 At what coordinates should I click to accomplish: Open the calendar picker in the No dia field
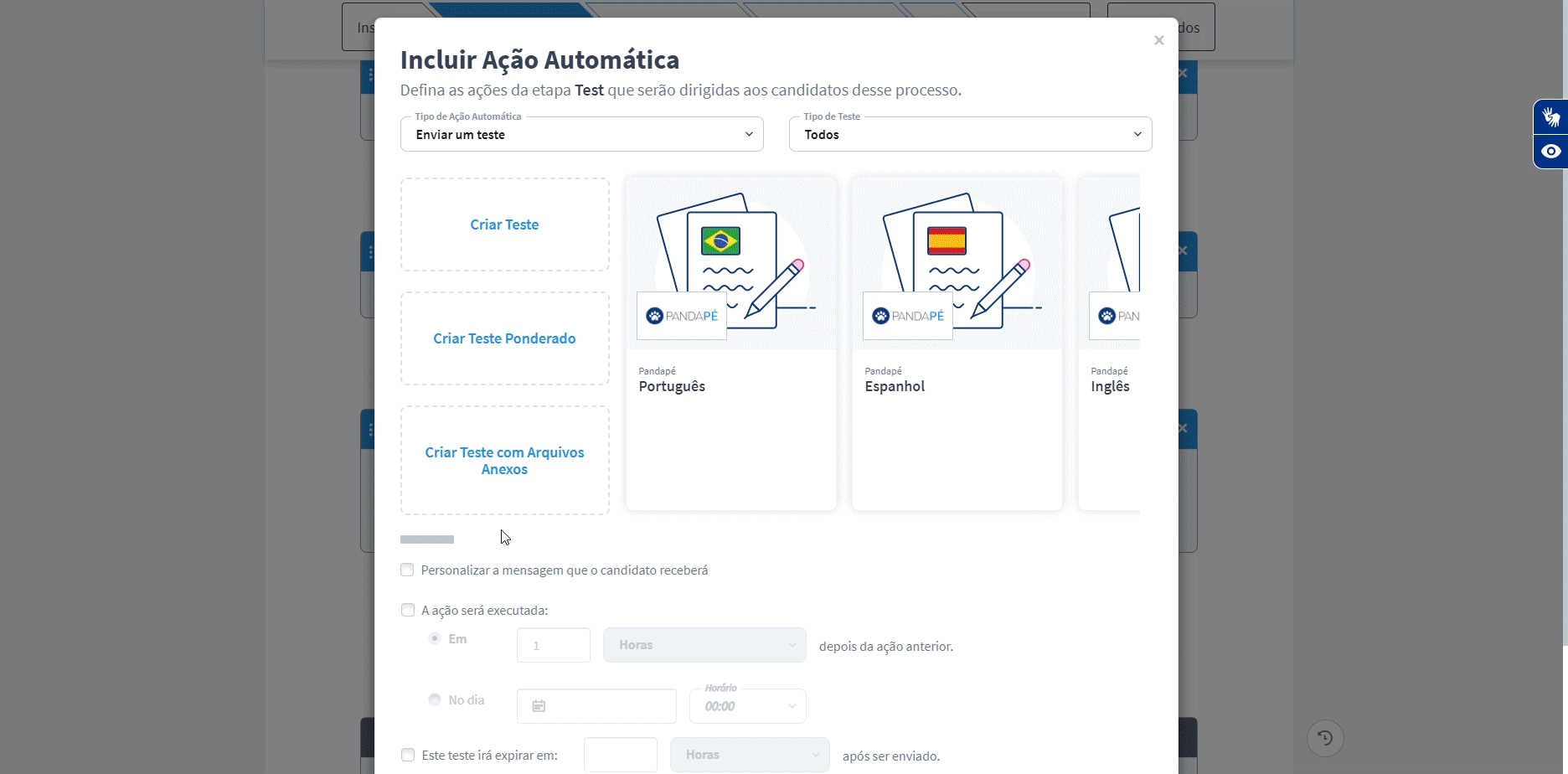click(537, 705)
